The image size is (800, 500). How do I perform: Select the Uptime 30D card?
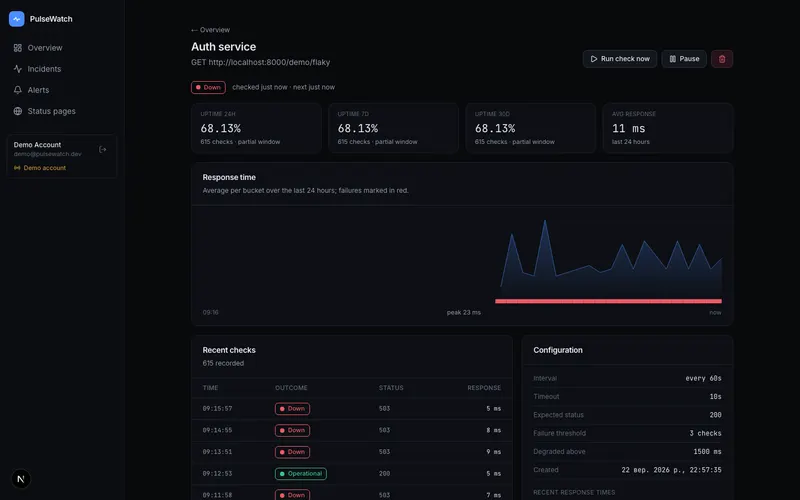coord(531,128)
